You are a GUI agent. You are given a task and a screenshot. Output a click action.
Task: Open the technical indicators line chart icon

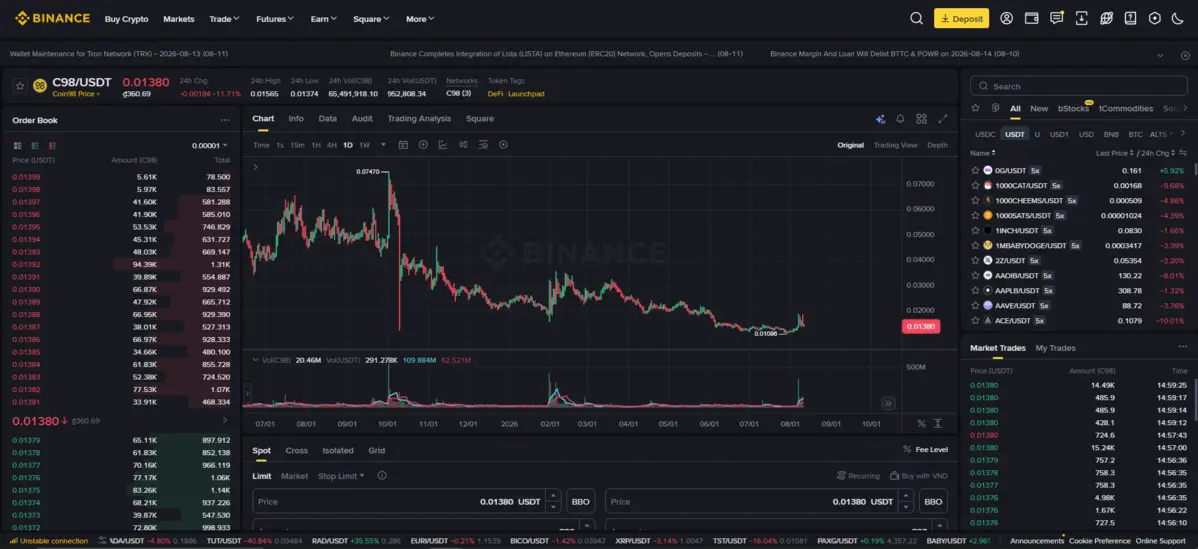point(443,145)
